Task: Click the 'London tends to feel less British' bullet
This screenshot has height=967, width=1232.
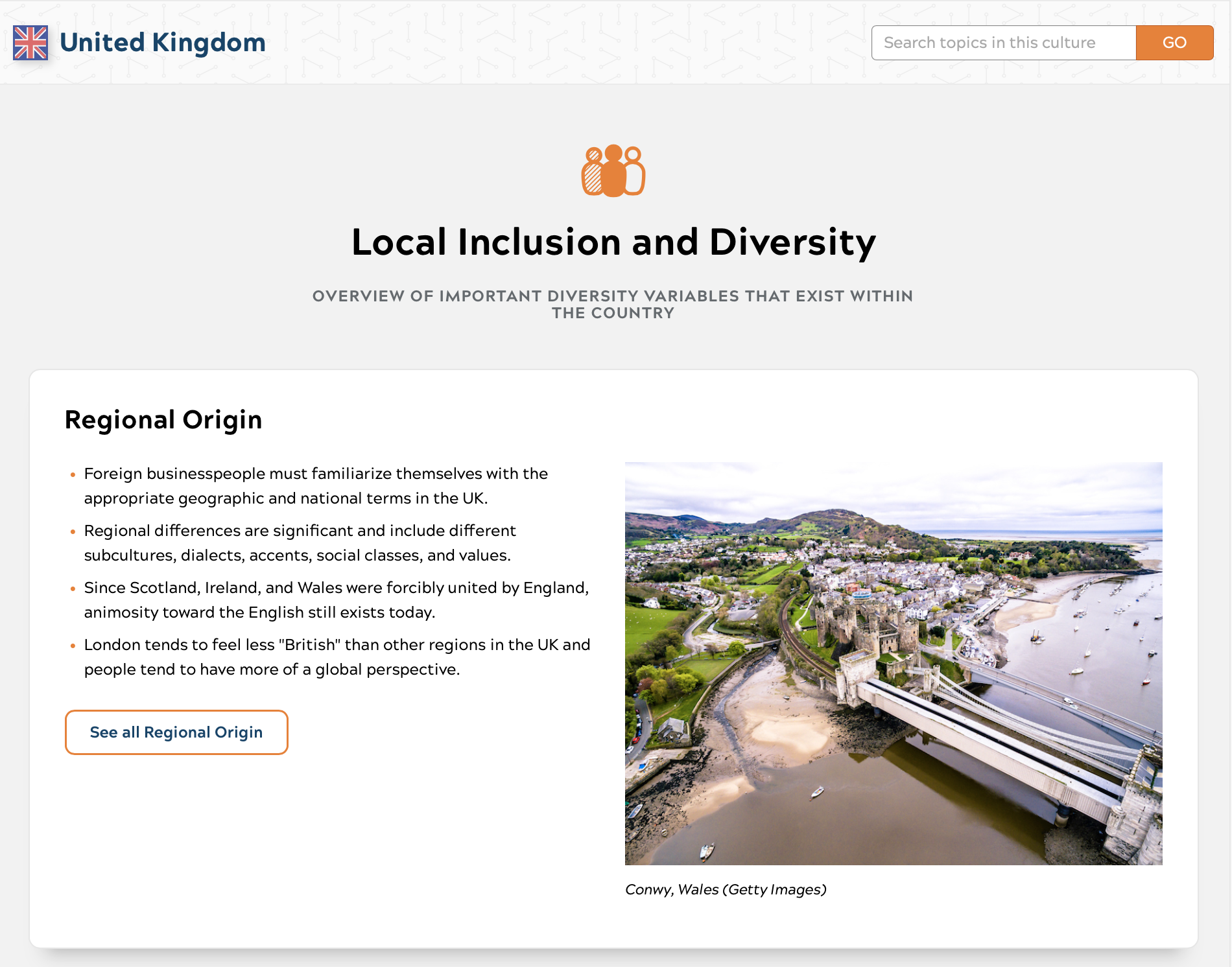Action: [x=337, y=657]
